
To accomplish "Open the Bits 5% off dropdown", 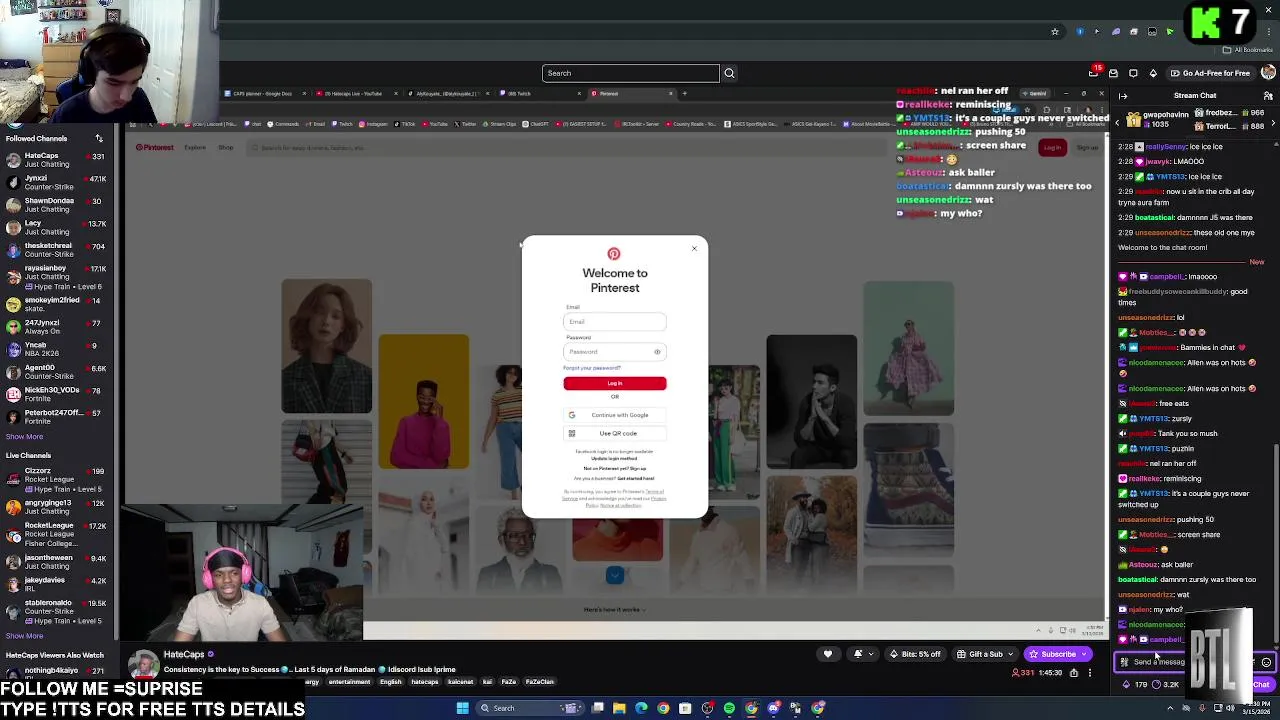I will (x=915, y=654).
